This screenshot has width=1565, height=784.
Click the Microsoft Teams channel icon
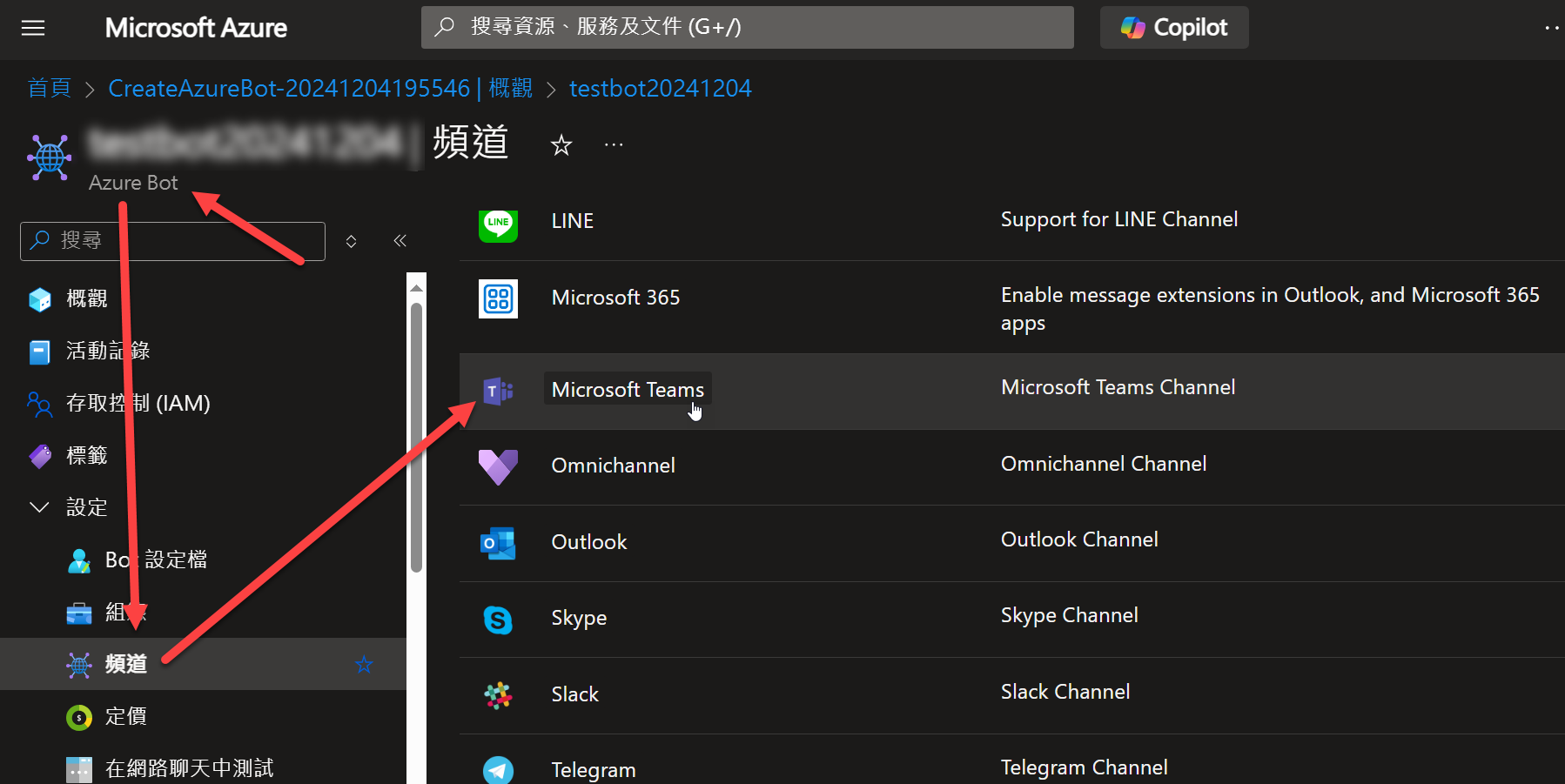click(498, 392)
